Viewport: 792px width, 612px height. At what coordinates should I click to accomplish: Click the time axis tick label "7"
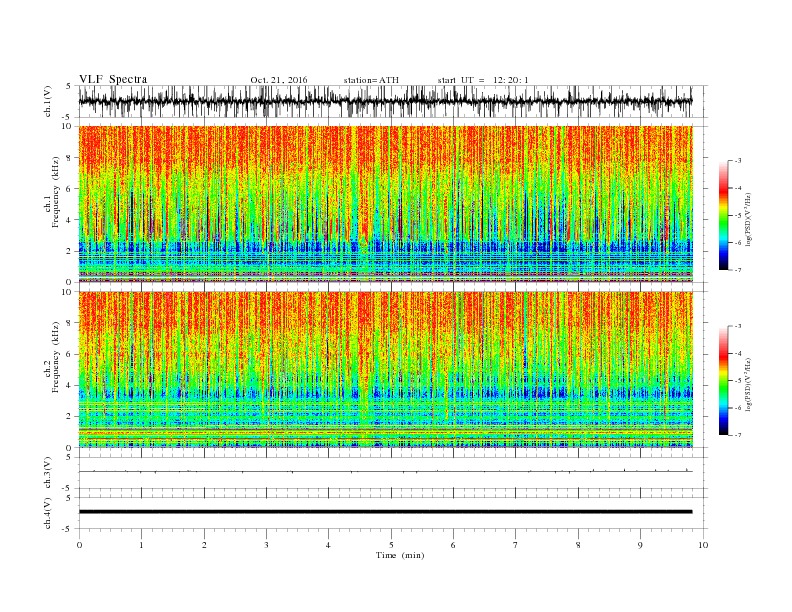point(516,545)
